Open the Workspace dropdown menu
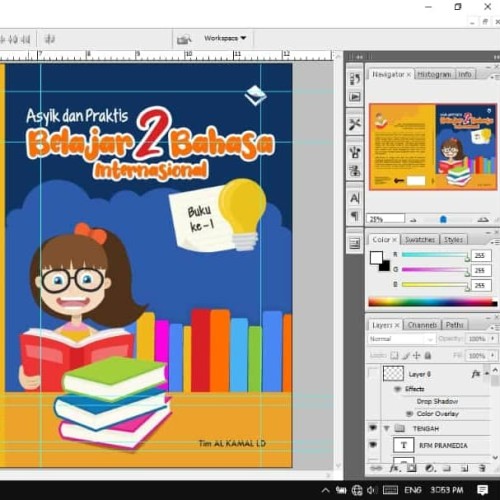This screenshot has height=500, width=500. 225,38
